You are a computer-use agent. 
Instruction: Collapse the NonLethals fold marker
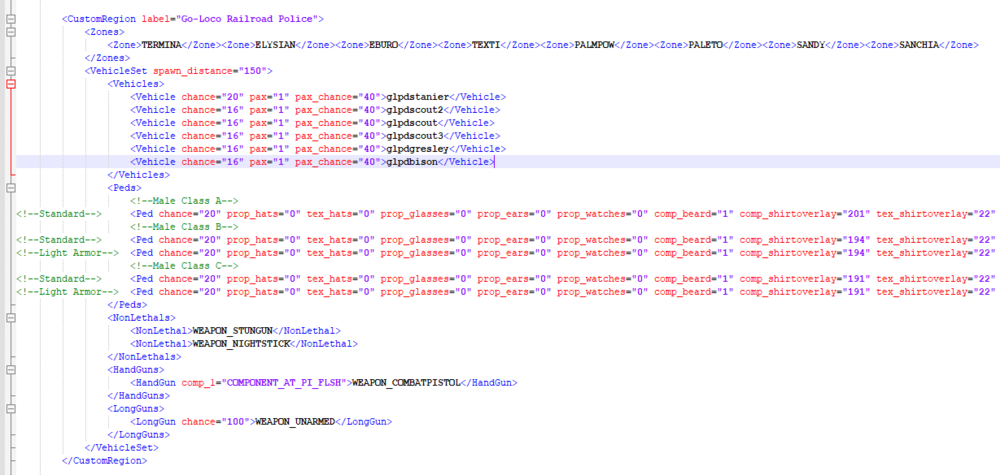(10, 318)
